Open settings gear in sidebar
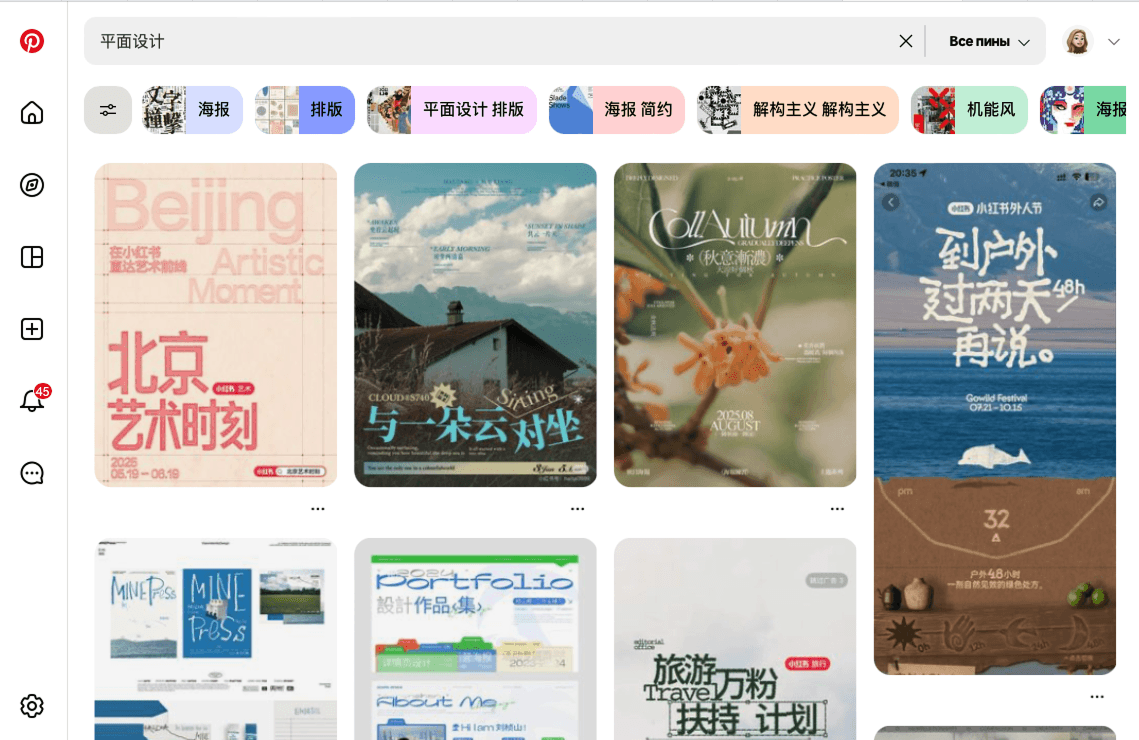This screenshot has height=740, width=1139. pyautogui.click(x=32, y=706)
